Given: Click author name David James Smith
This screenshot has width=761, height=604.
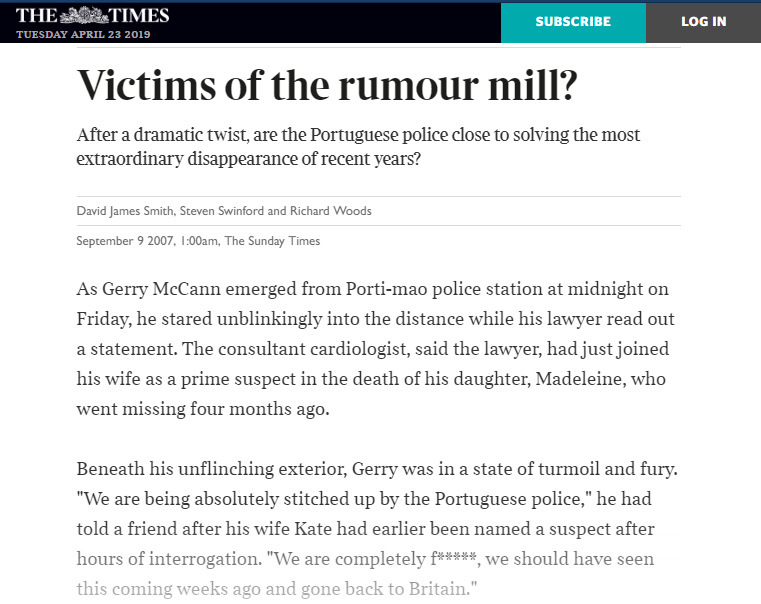Looking at the screenshot, I should pos(125,211).
